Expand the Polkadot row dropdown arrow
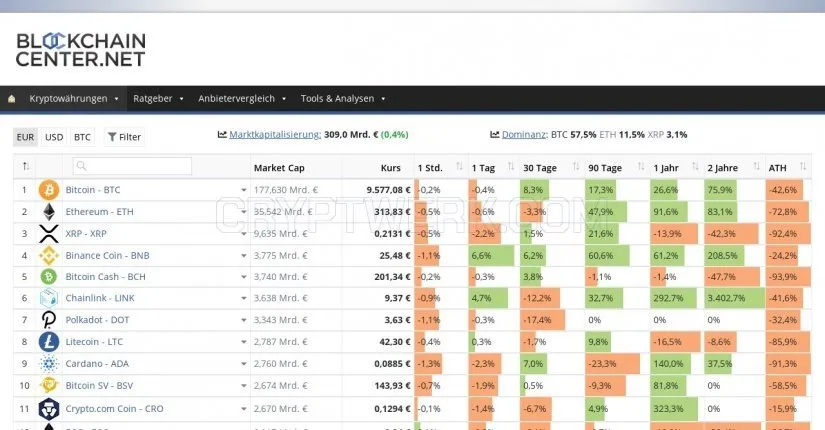 click(244, 320)
